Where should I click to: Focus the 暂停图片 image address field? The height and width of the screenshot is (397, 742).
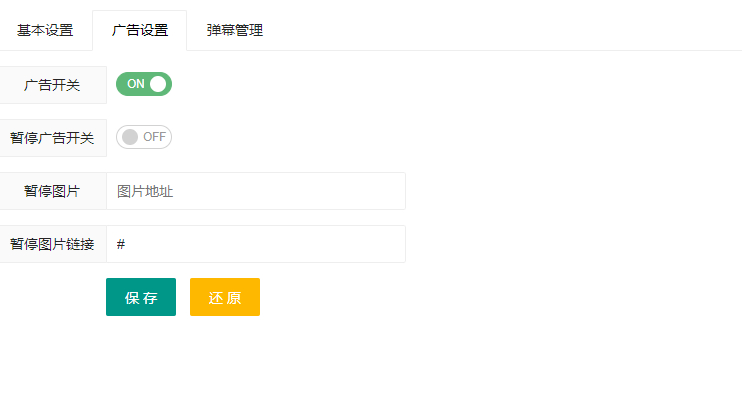(256, 191)
